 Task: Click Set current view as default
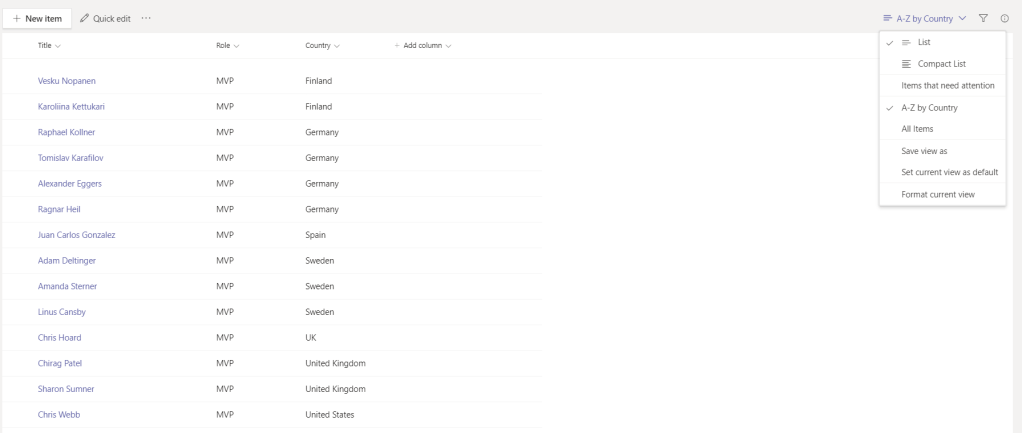point(942,172)
